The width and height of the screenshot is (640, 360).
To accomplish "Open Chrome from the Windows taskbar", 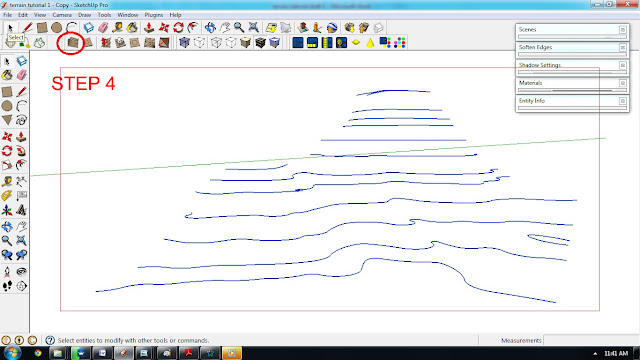I will [x=38, y=353].
